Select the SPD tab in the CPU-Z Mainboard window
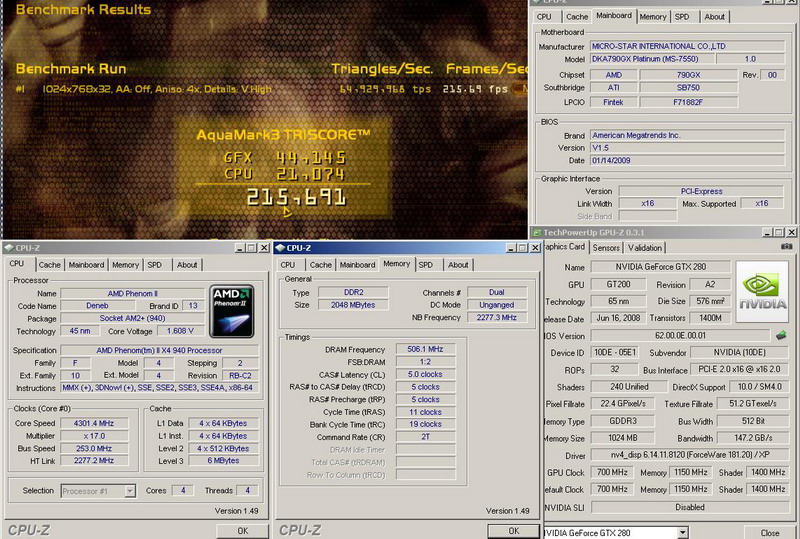Viewport: 800px width, 539px height. (x=682, y=17)
